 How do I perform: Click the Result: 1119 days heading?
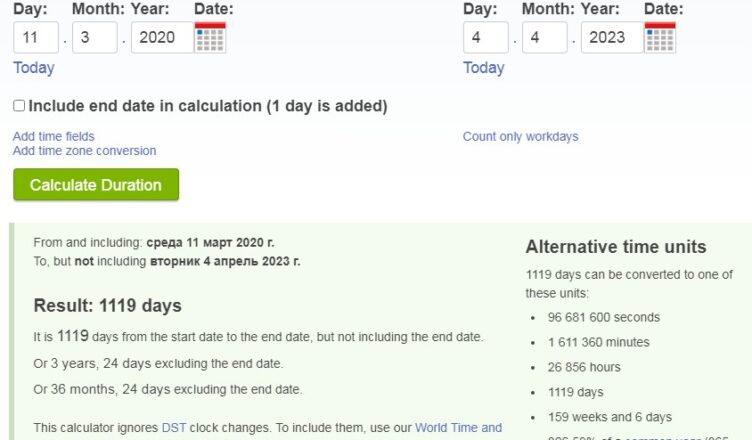107,306
